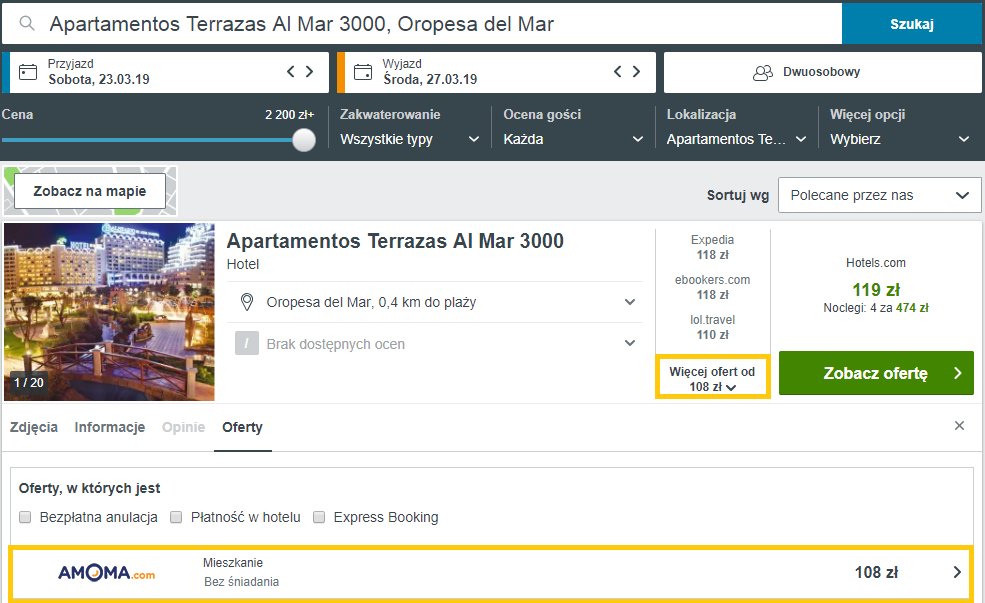This screenshot has width=985, height=603.
Task: Close the offers panel with X
Action: pyautogui.click(x=959, y=426)
